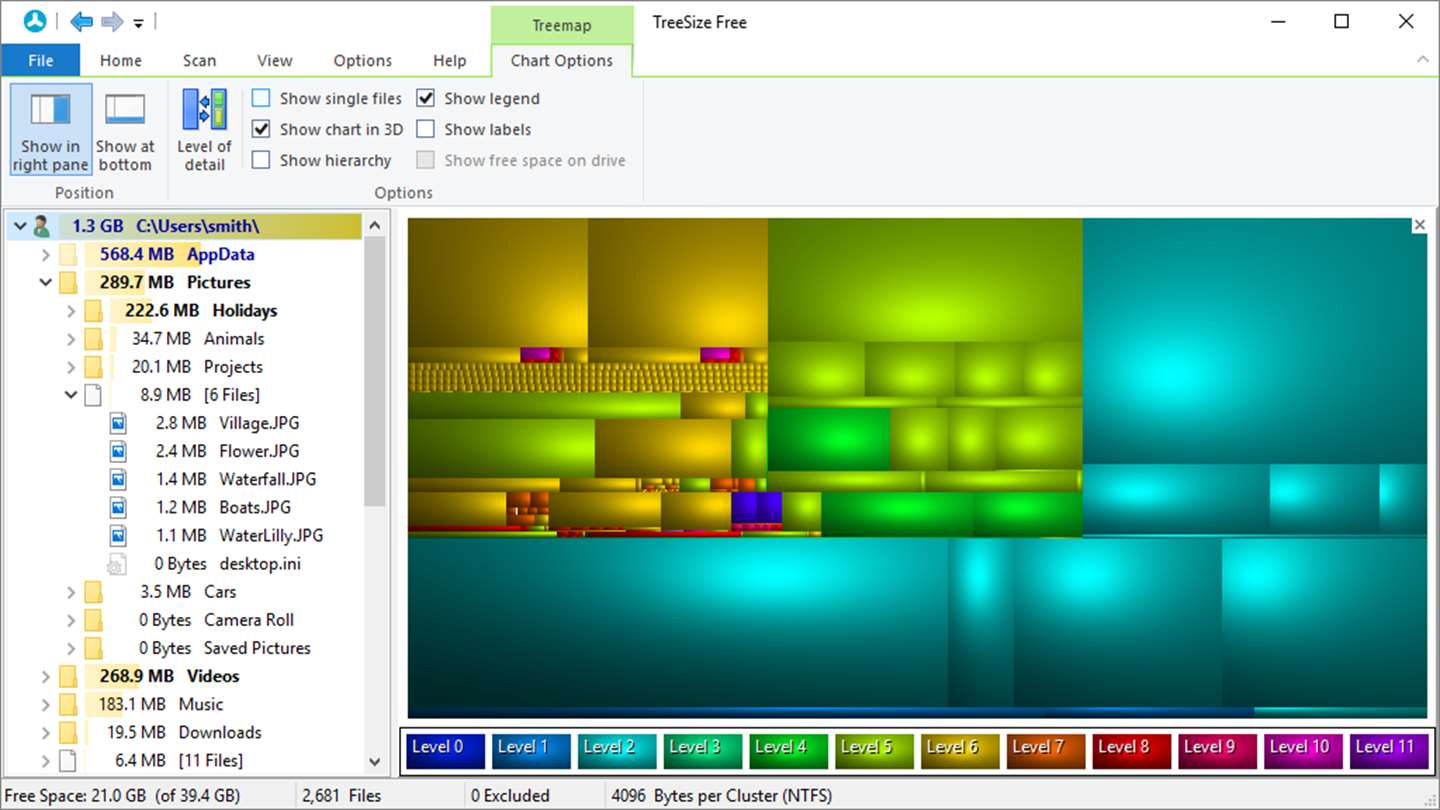Image resolution: width=1440 pixels, height=810 pixels.
Task: Select the [11 Files] tree row
Action: point(184,760)
